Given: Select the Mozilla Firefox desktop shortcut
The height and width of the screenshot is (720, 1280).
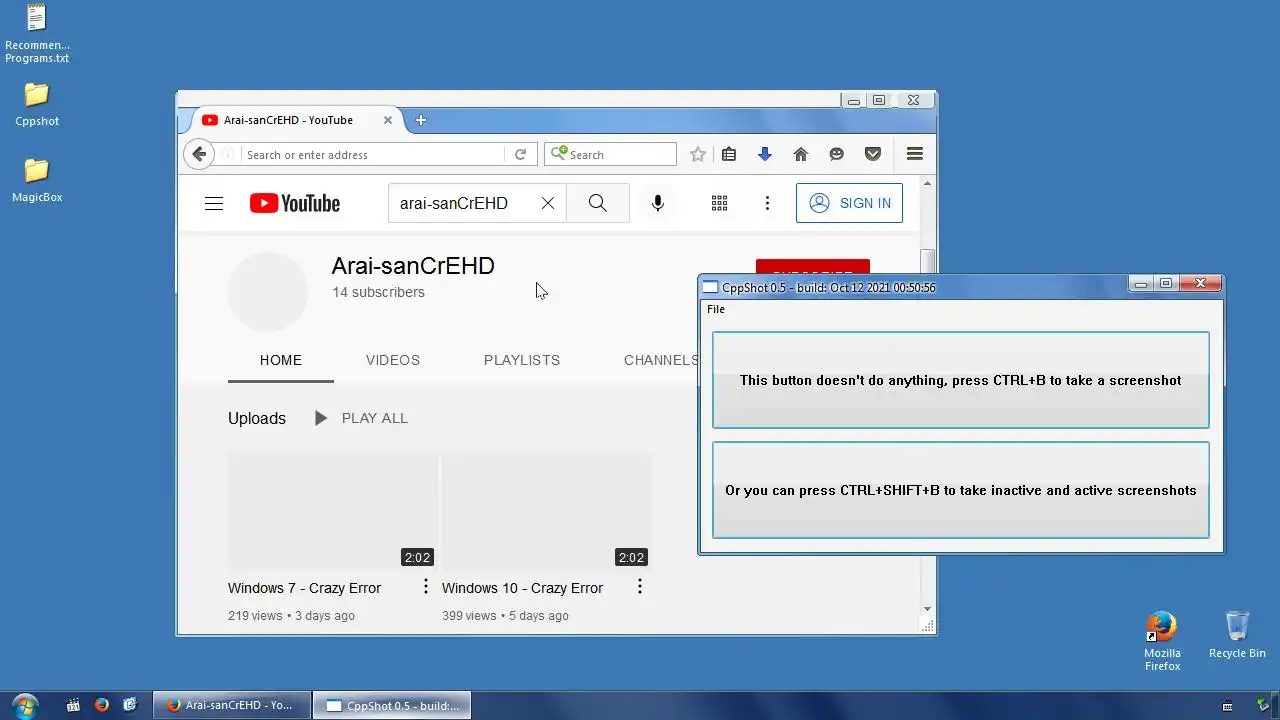Looking at the screenshot, I should point(1162,641).
